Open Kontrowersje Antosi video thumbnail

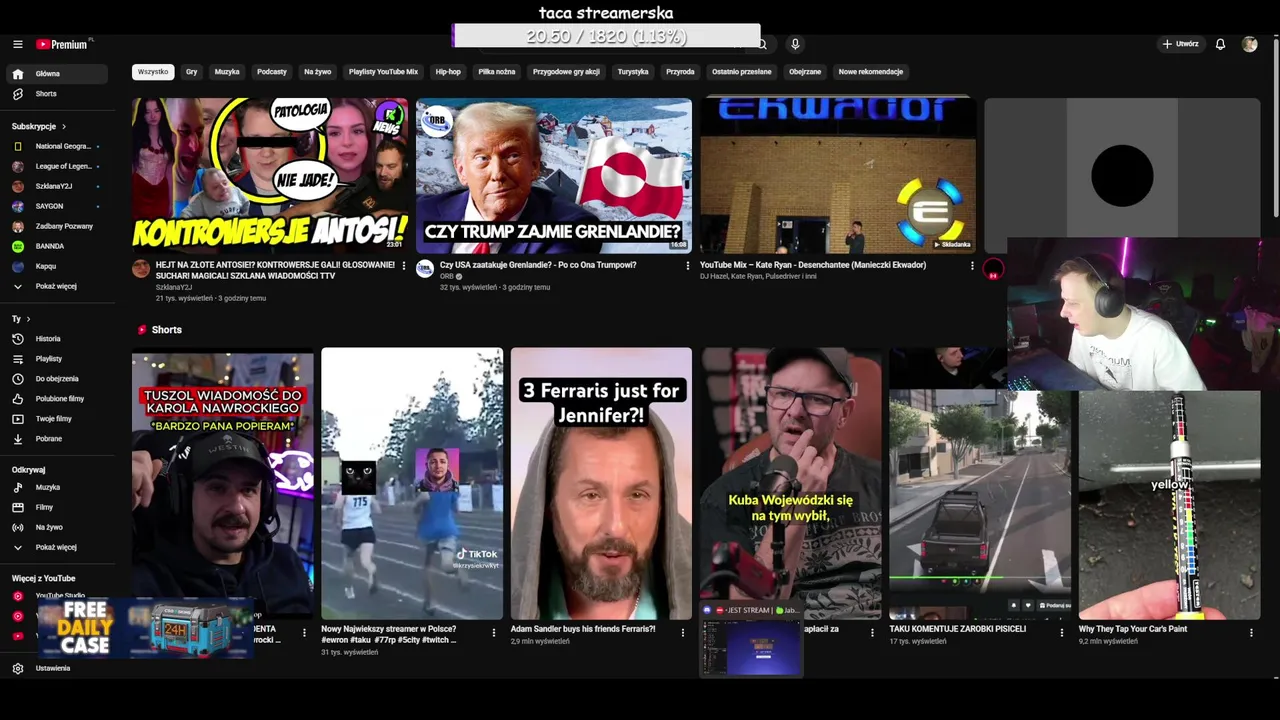point(270,176)
